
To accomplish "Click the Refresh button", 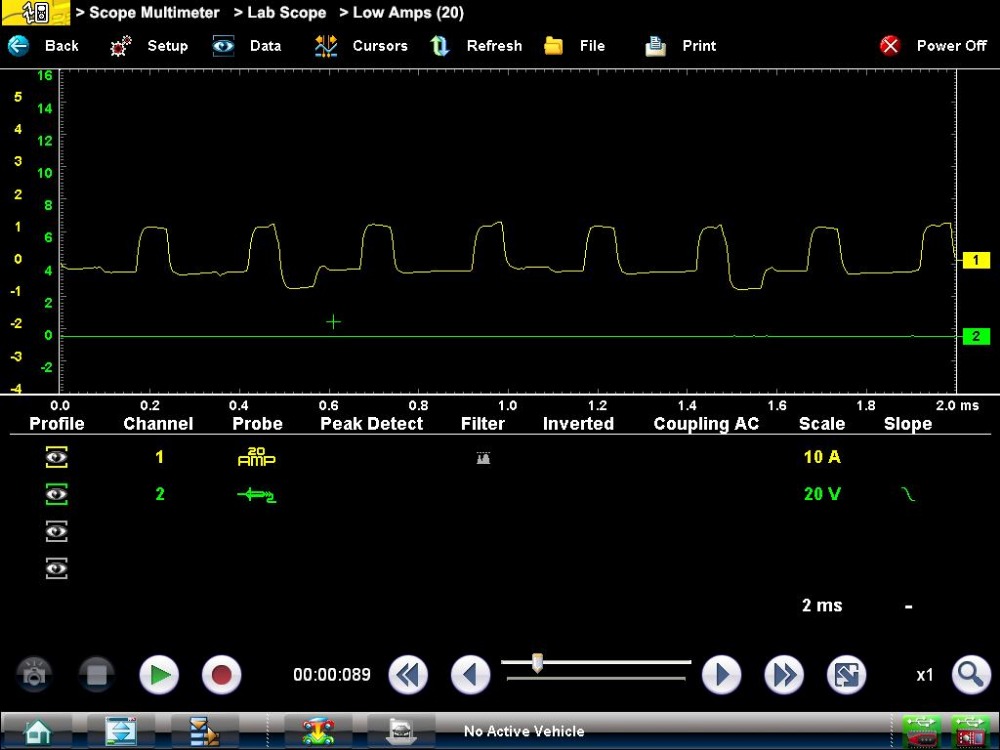I will click(x=477, y=46).
